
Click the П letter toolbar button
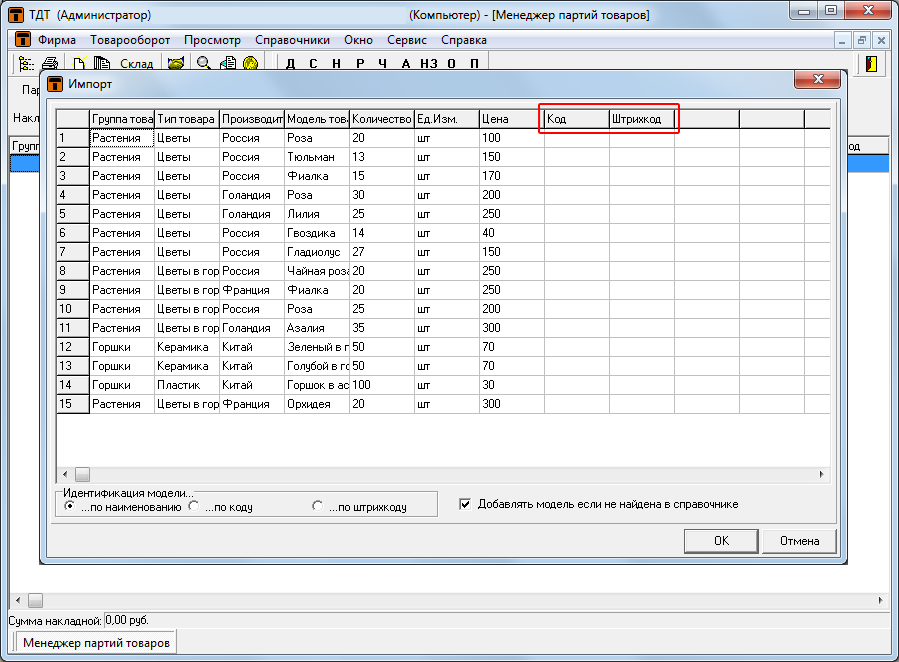[x=475, y=64]
